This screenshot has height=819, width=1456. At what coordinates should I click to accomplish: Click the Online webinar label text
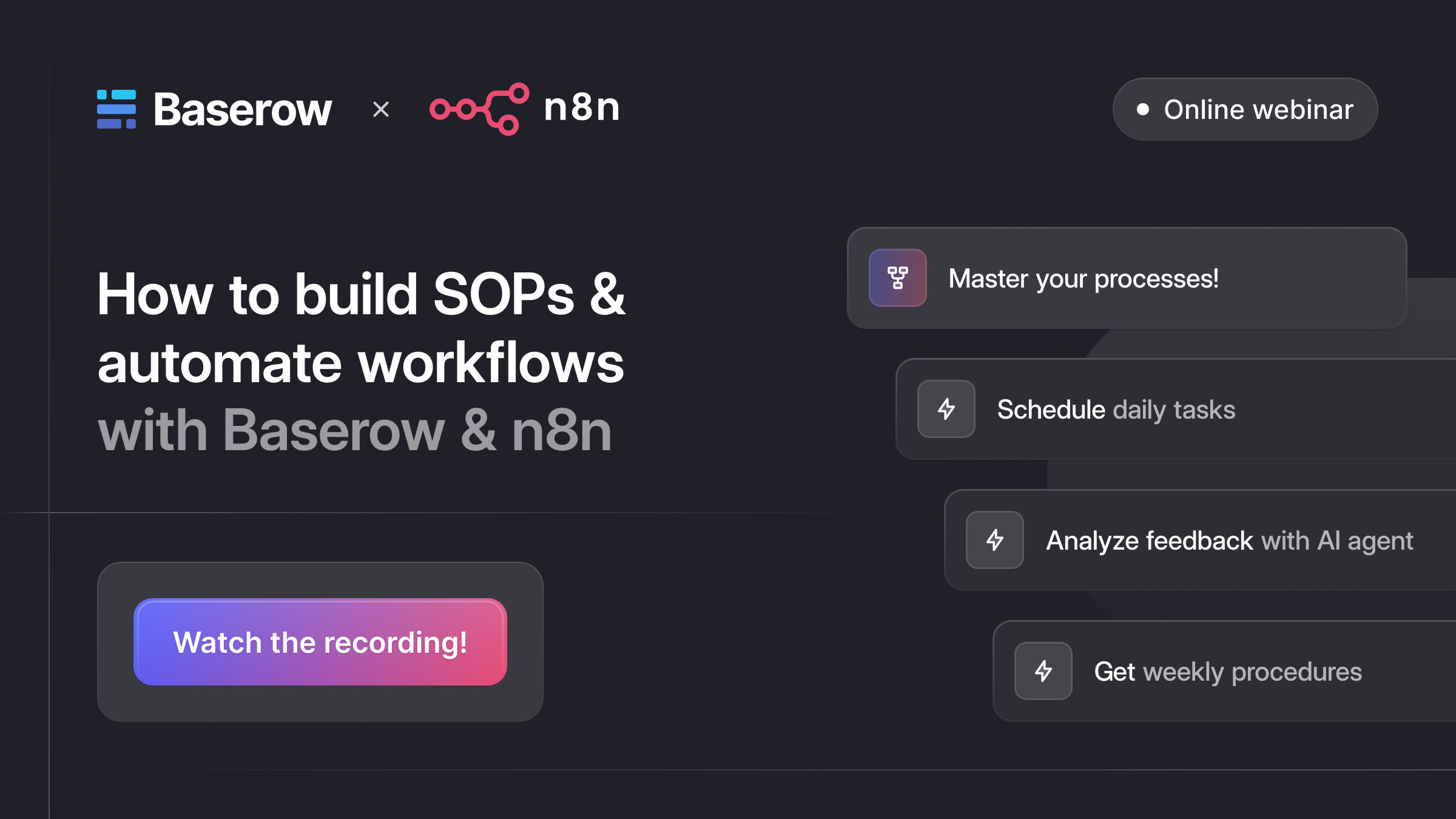point(1258,110)
